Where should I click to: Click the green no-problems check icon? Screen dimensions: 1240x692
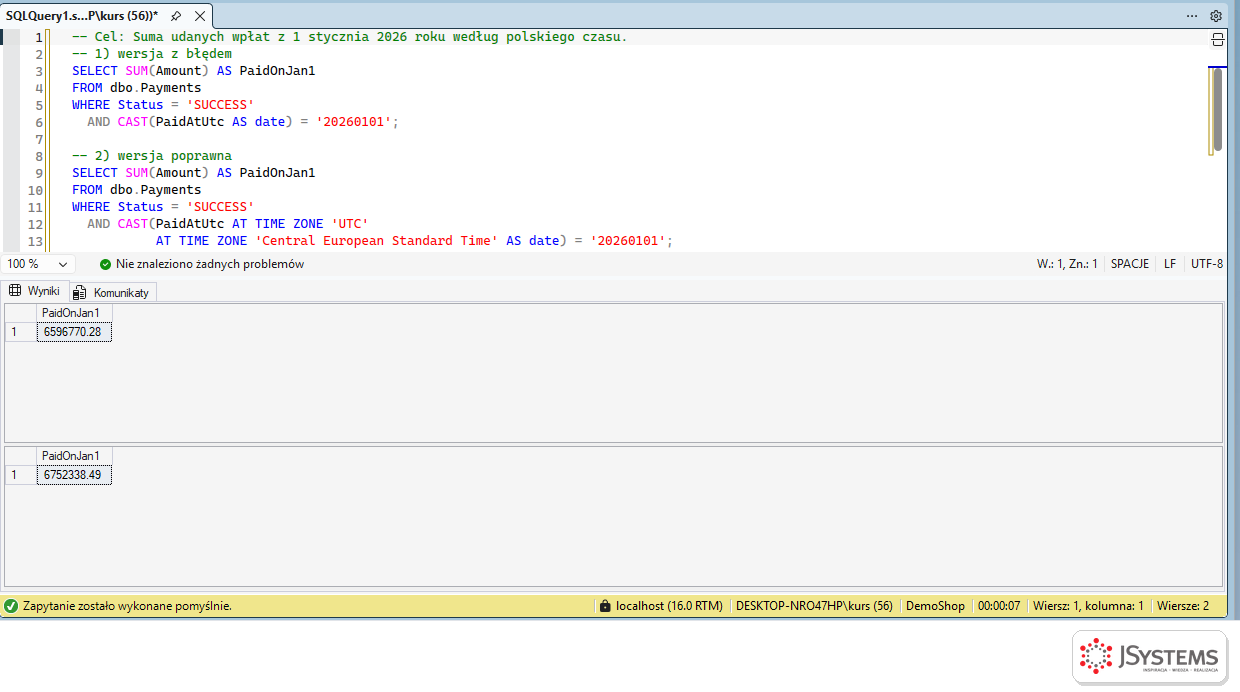(106, 264)
